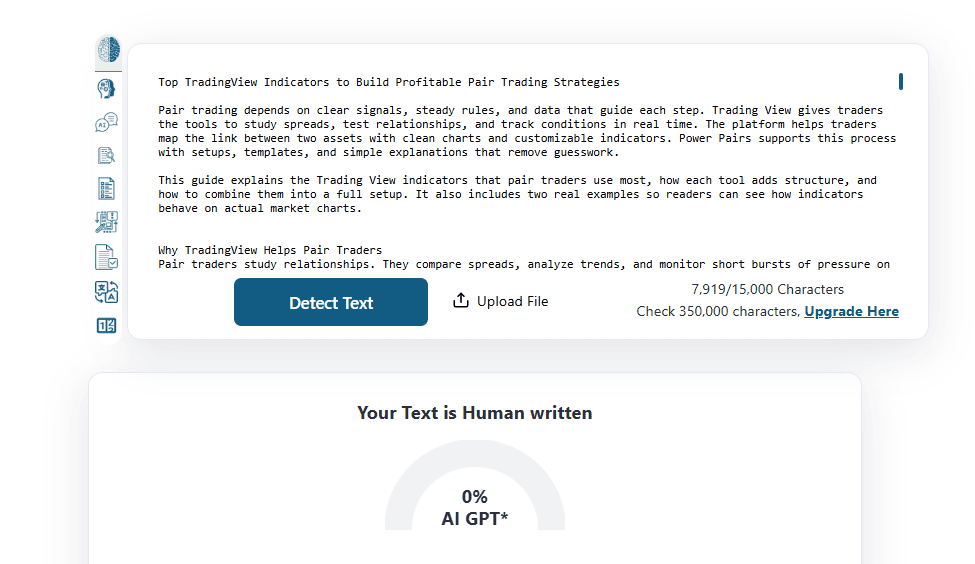975x564 pixels.
Task: Click the 'Why TradingView Helps Pair Traders' line
Action: point(270,250)
